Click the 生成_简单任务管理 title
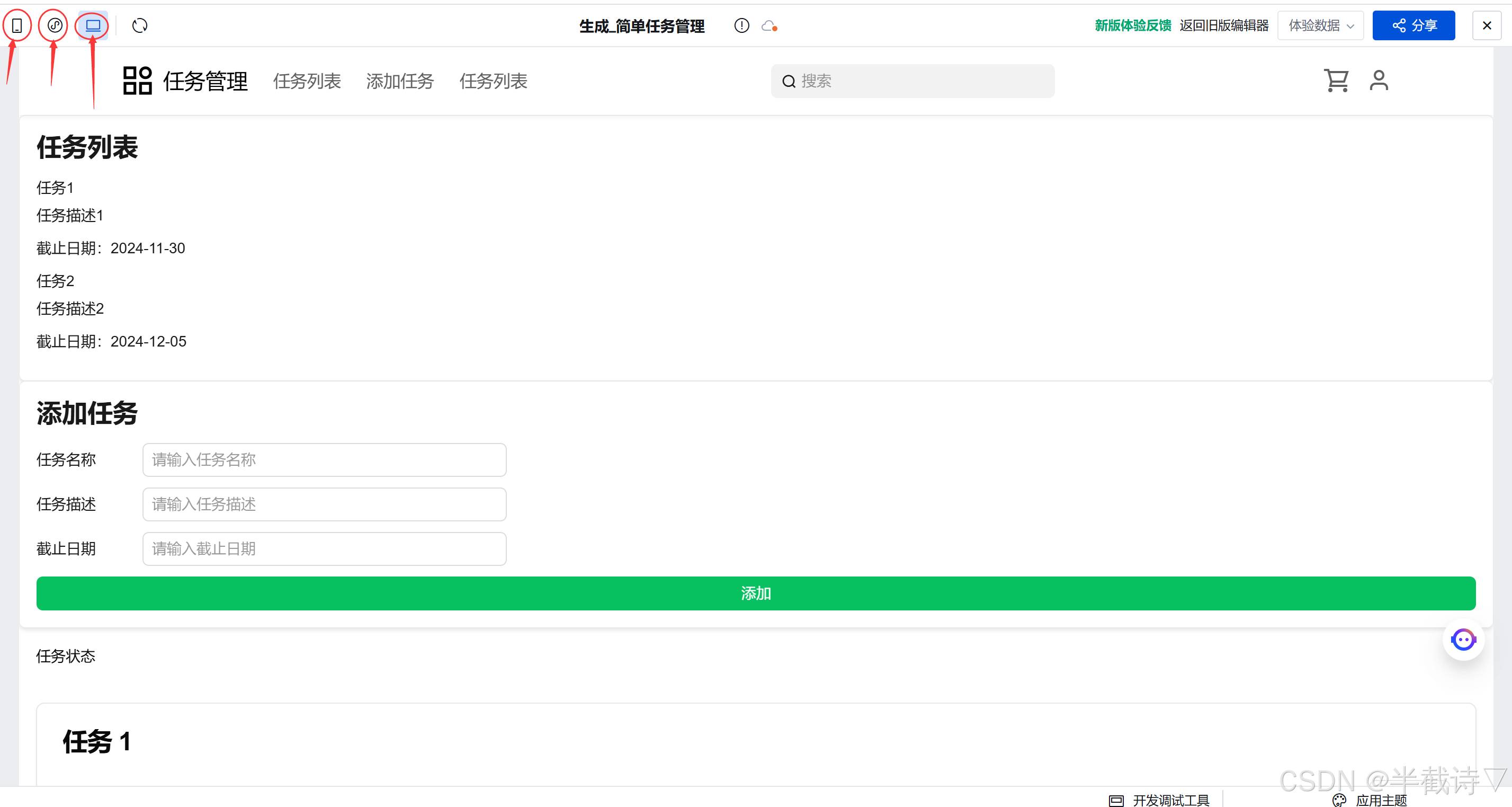This screenshot has width=1512, height=807. pos(641,26)
